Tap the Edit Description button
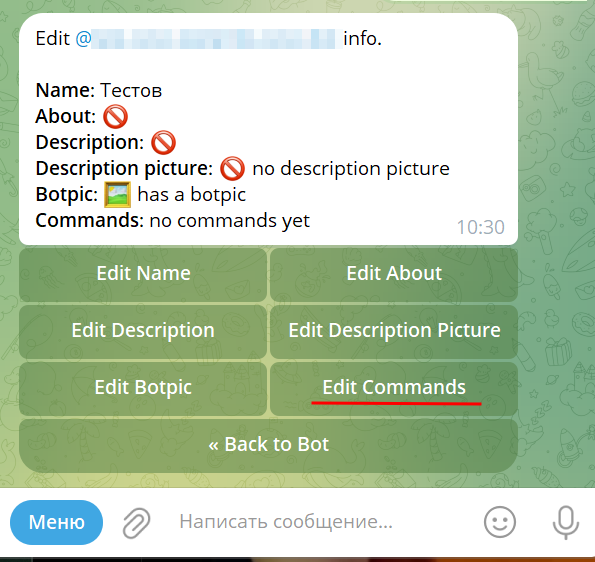 point(143,331)
